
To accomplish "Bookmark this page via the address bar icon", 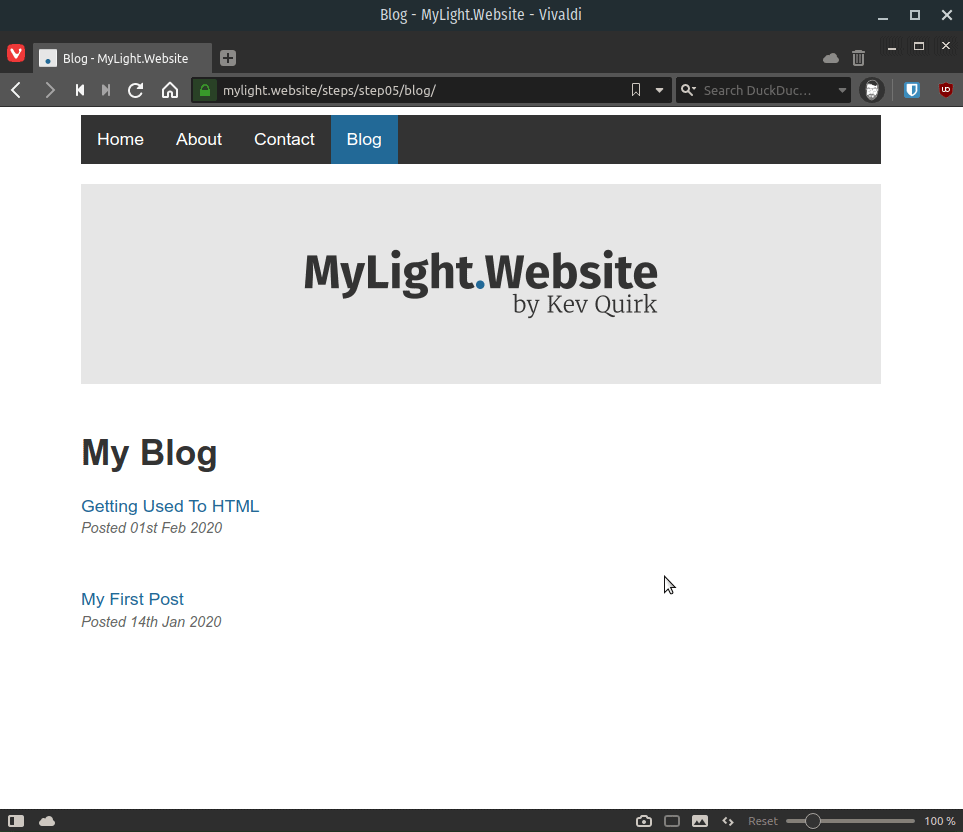I will tap(635, 90).
